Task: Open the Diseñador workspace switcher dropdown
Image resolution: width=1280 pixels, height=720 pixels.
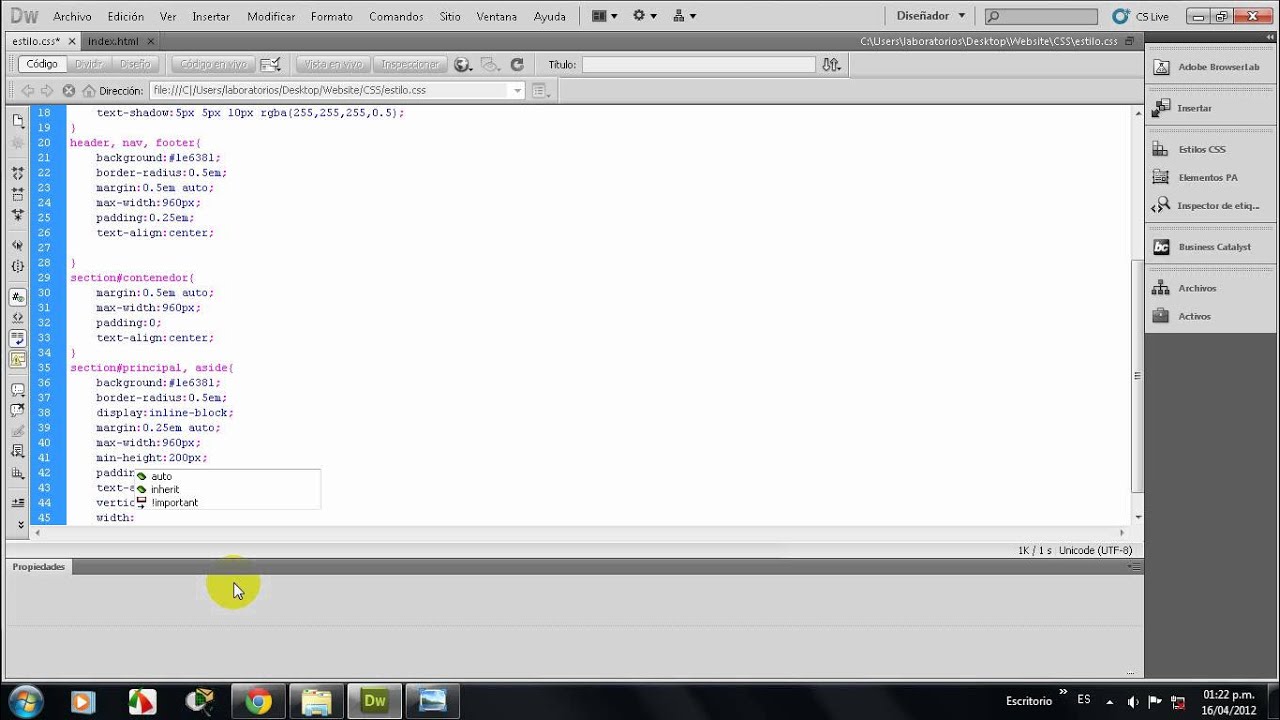Action: [x=930, y=16]
